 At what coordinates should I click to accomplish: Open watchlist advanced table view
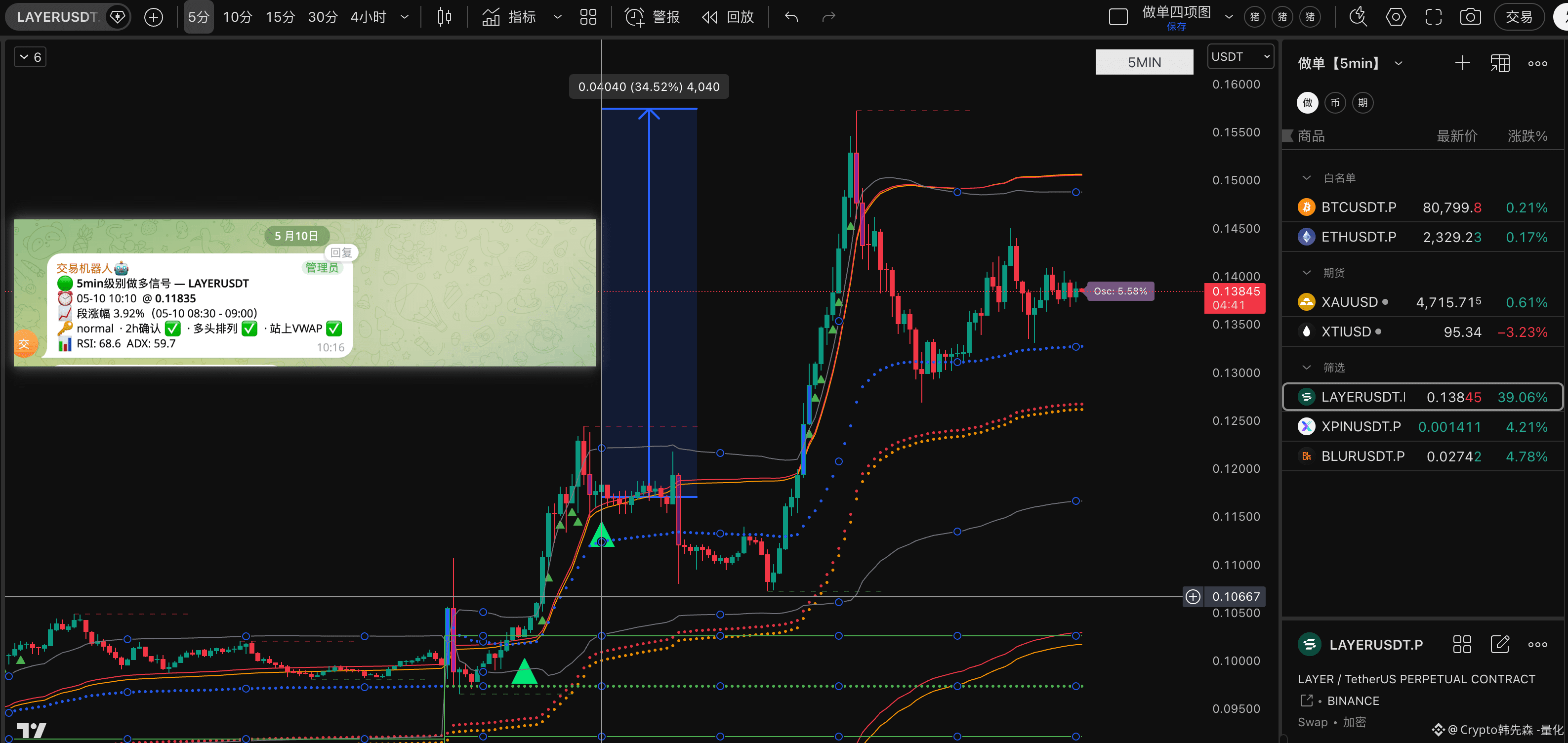click(x=1500, y=63)
